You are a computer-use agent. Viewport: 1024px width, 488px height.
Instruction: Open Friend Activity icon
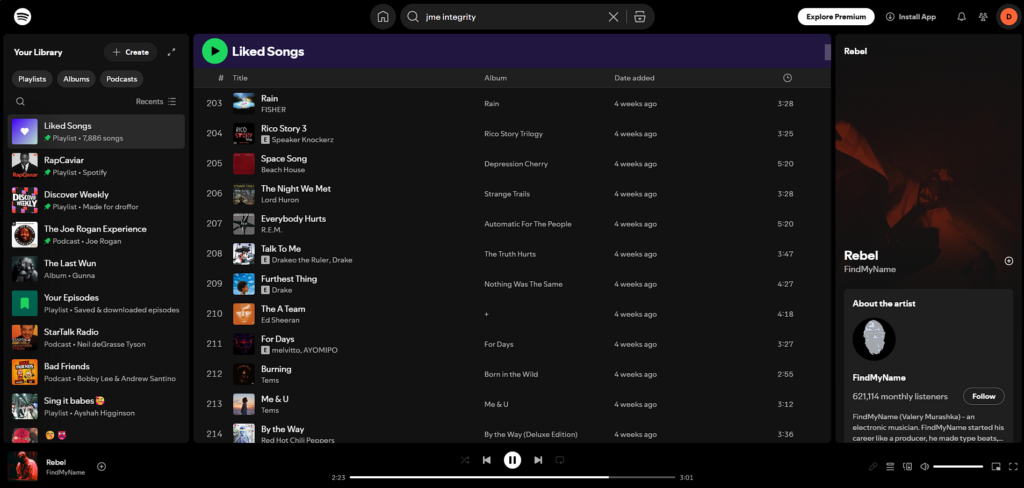pos(983,17)
